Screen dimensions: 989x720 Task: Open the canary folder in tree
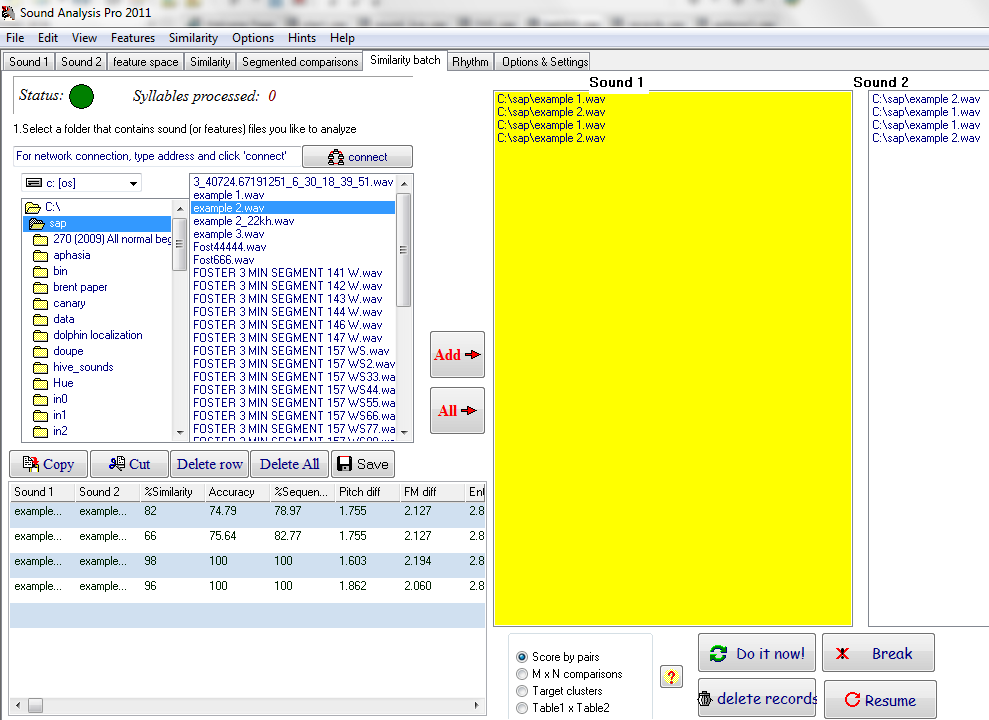coord(69,303)
